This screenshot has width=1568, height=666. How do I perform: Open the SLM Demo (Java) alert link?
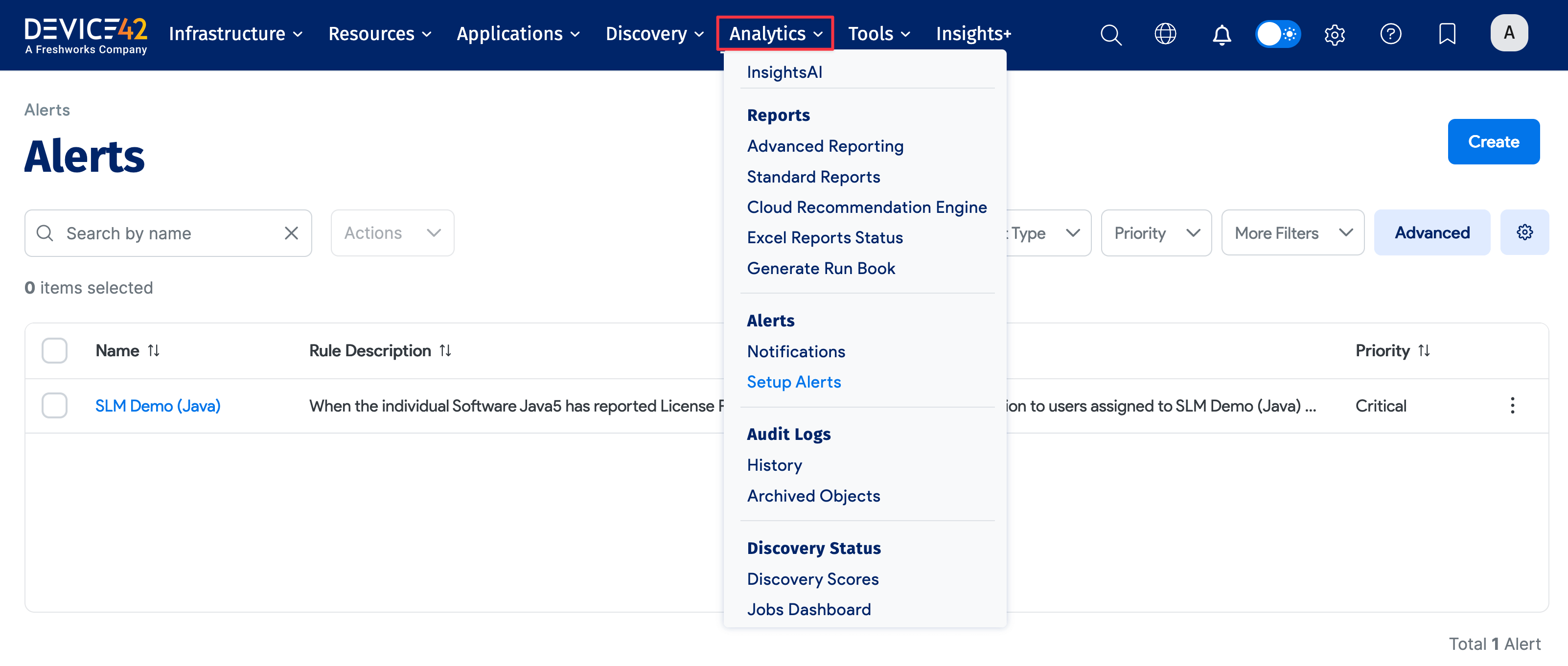[x=158, y=406]
